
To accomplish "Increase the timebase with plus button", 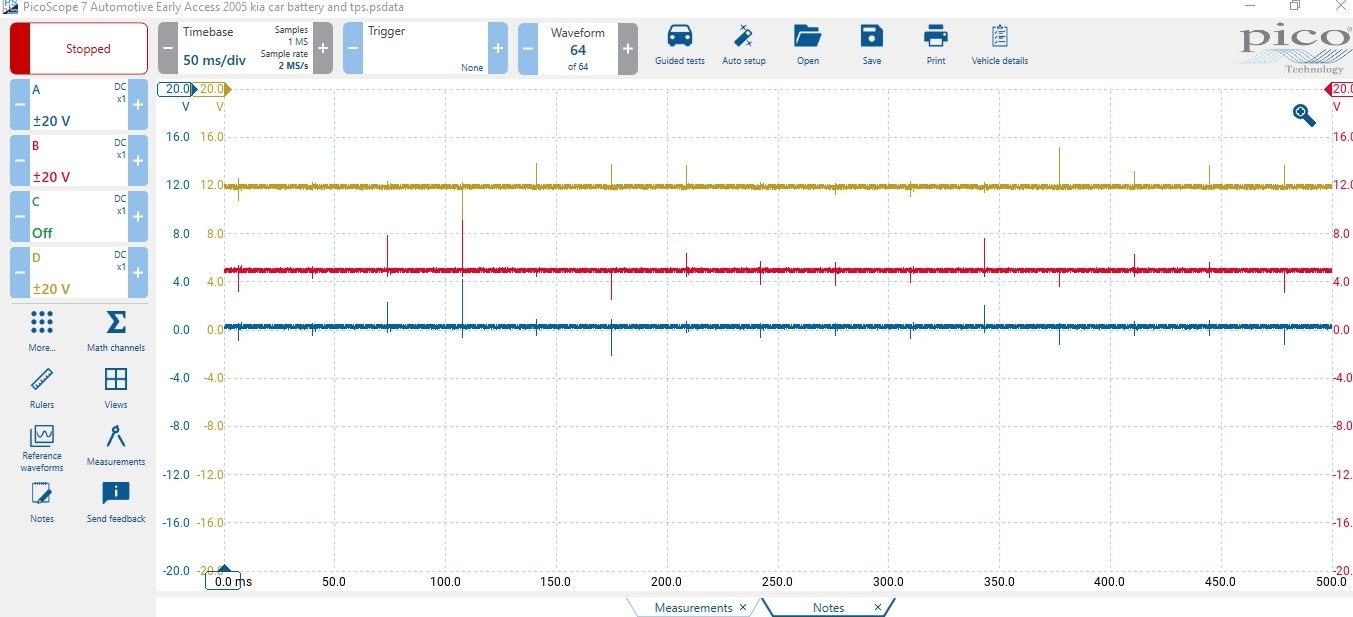I will (x=322, y=49).
